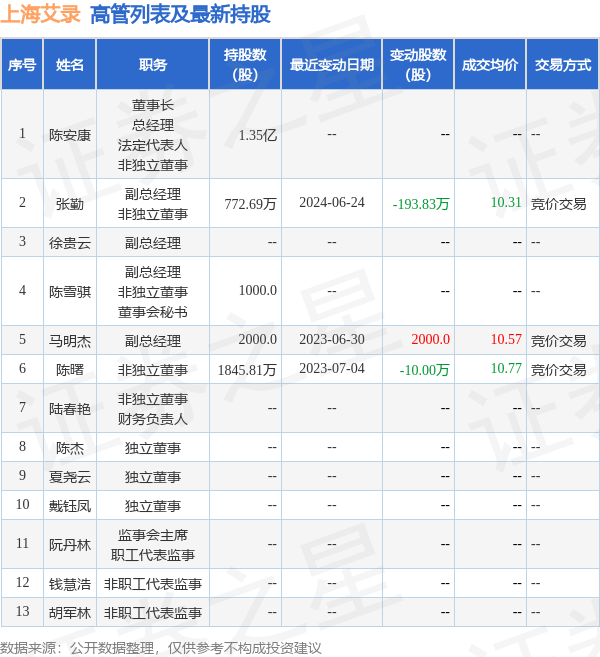Select the name 马明杰

[x=70, y=341]
